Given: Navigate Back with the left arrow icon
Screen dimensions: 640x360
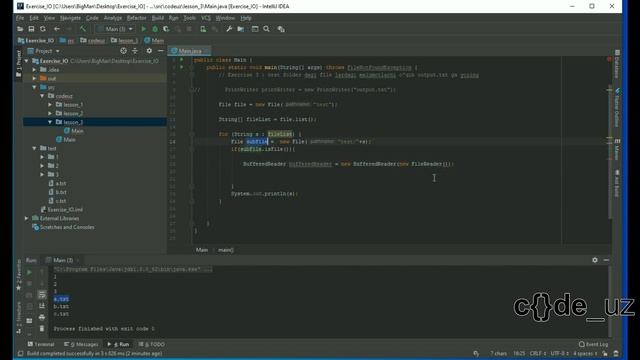Looking at the screenshot, I should pyautogui.click(x=57, y=29).
